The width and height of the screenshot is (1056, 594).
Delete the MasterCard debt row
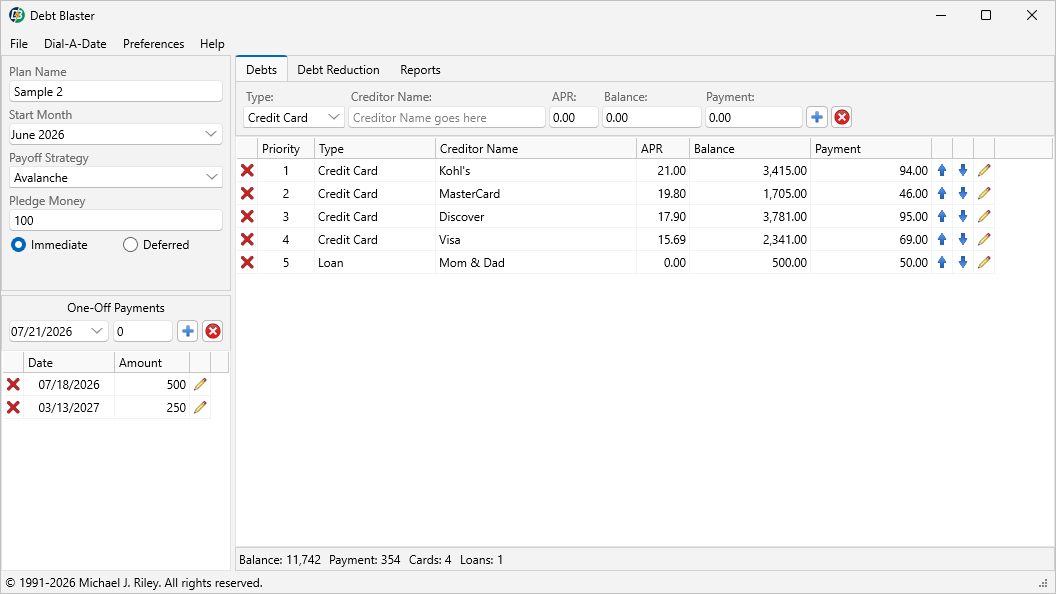pyautogui.click(x=247, y=193)
